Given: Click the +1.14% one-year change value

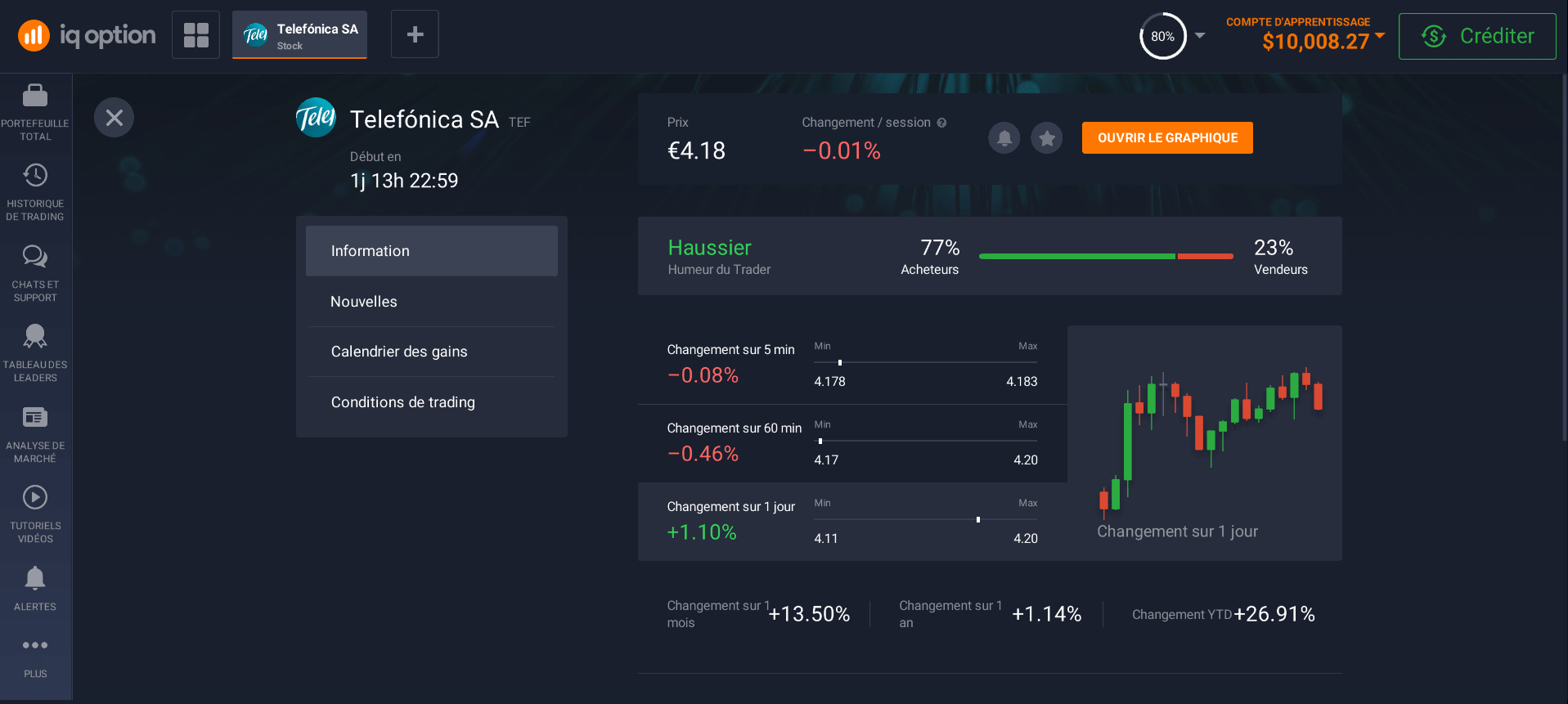Looking at the screenshot, I should click(1047, 614).
